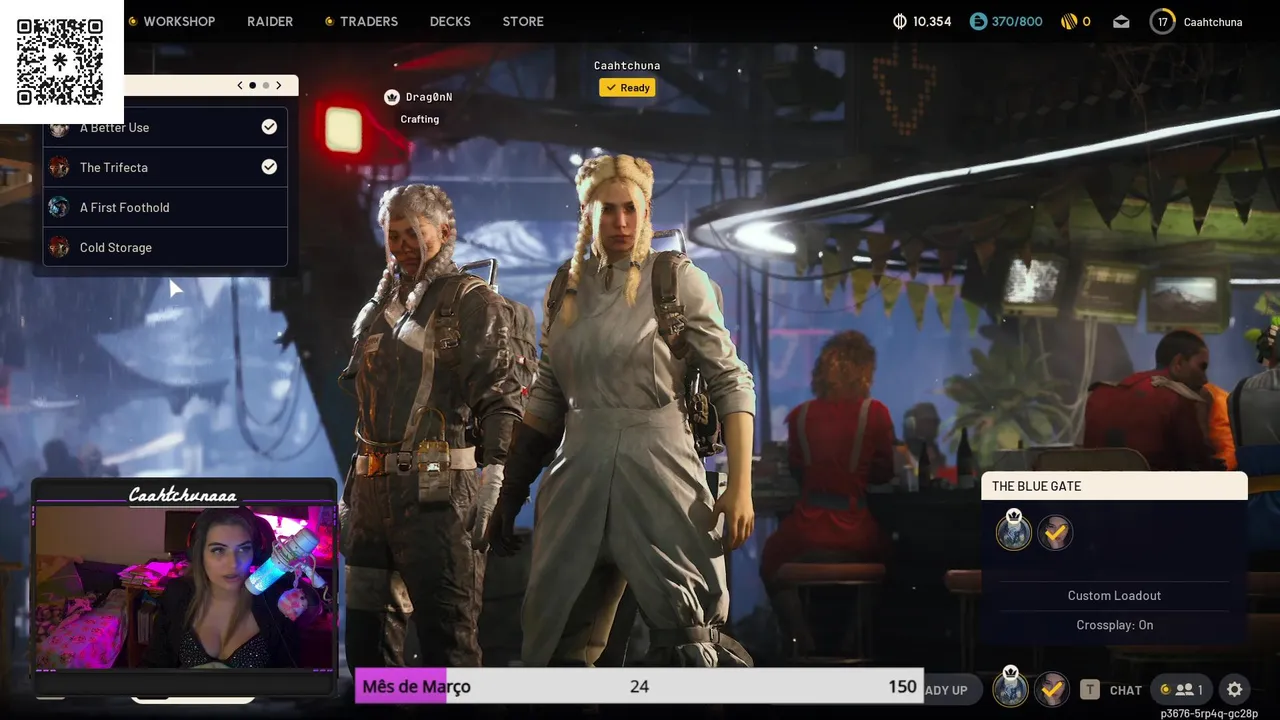This screenshot has width=1280, height=720.
Task: Open the Cold Storage quest
Action: (165, 247)
